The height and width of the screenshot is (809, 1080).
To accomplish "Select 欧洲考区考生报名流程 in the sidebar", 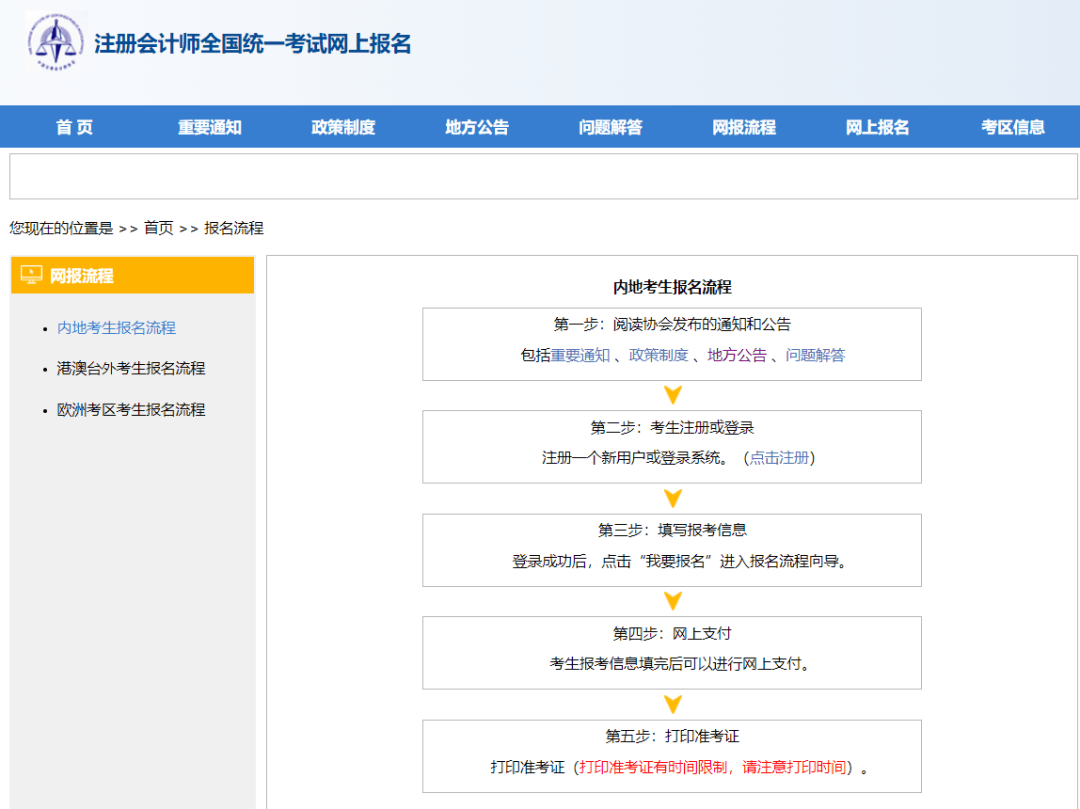I will point(131,410).
